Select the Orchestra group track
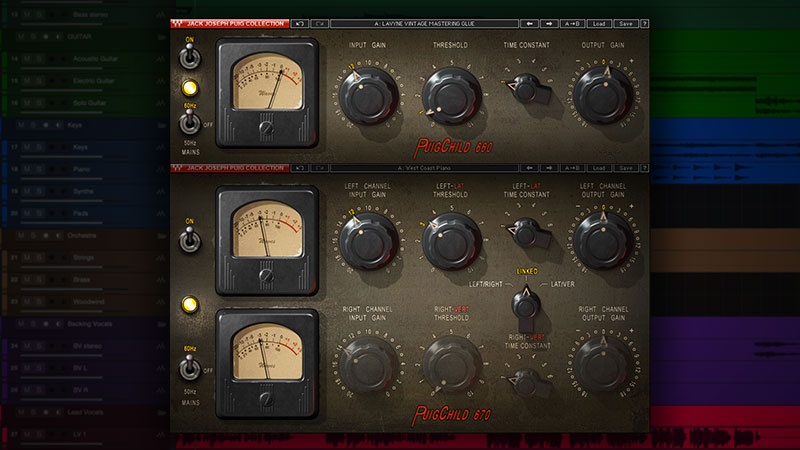Viewport: 800px width, 450px height. point(82,235)
